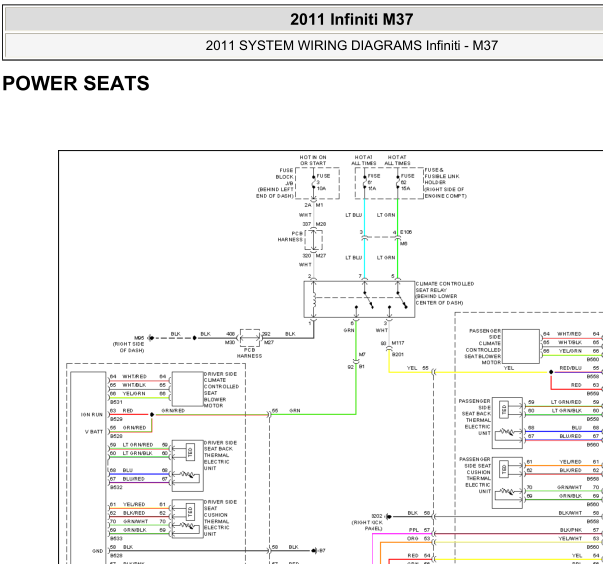Image resolution: width=603 pixels, height=564 pixels.
Task: Click 'CLIMATE CONTROLLED SEAT RELAY' label
Action: pos(445,293)
